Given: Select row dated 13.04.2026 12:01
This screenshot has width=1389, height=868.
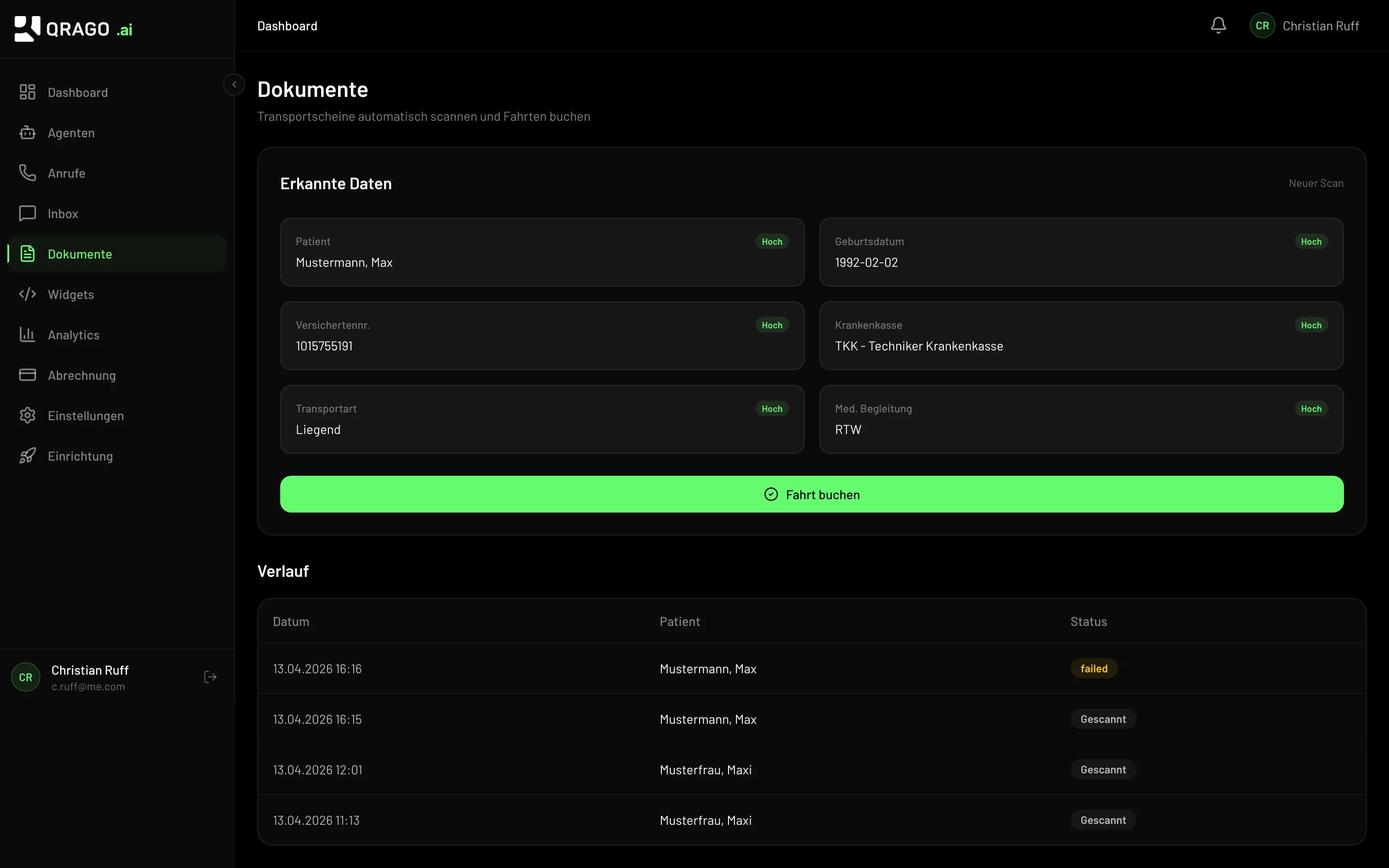Looking at the screenshot, I should point(812,769).
